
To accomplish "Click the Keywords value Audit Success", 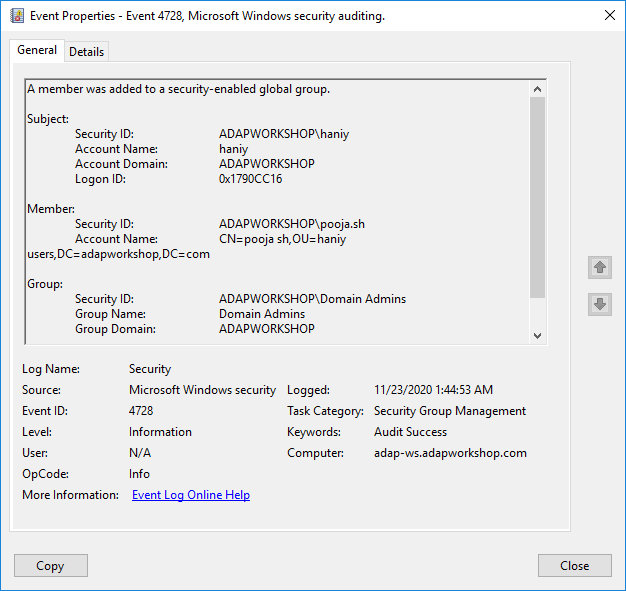I will coord(410,432).
